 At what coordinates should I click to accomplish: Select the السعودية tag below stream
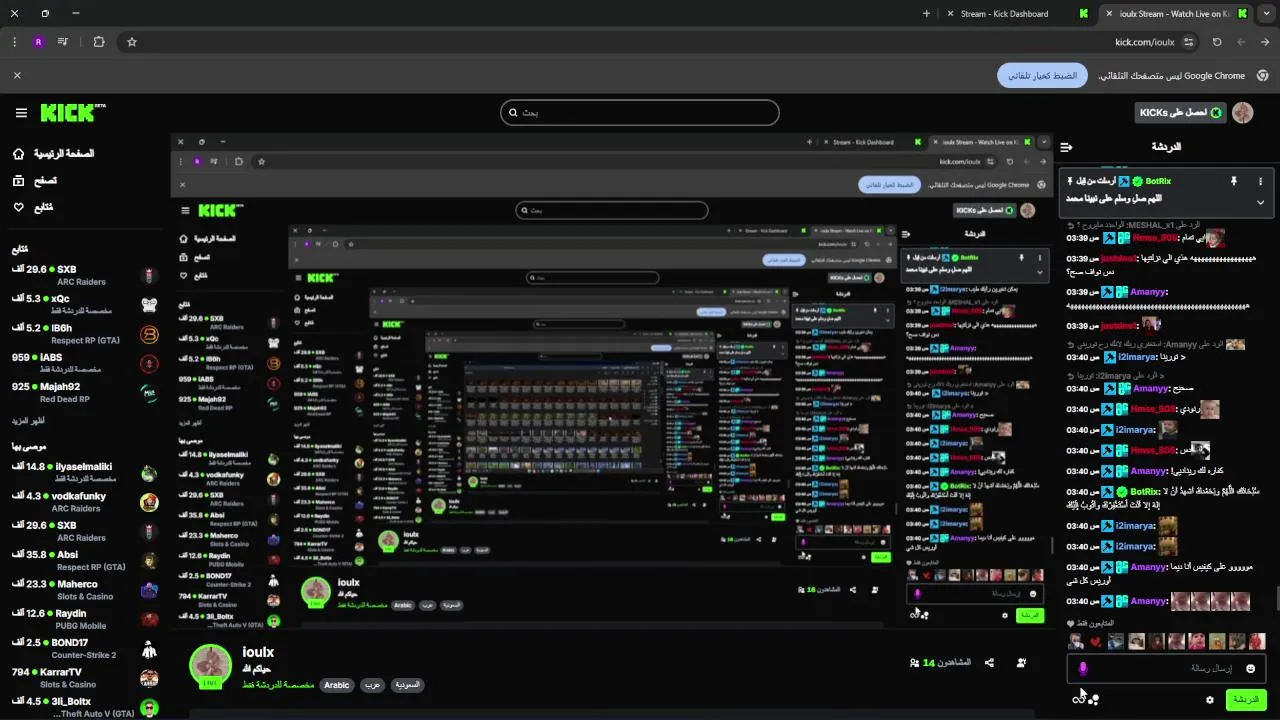tap(407, 685)
